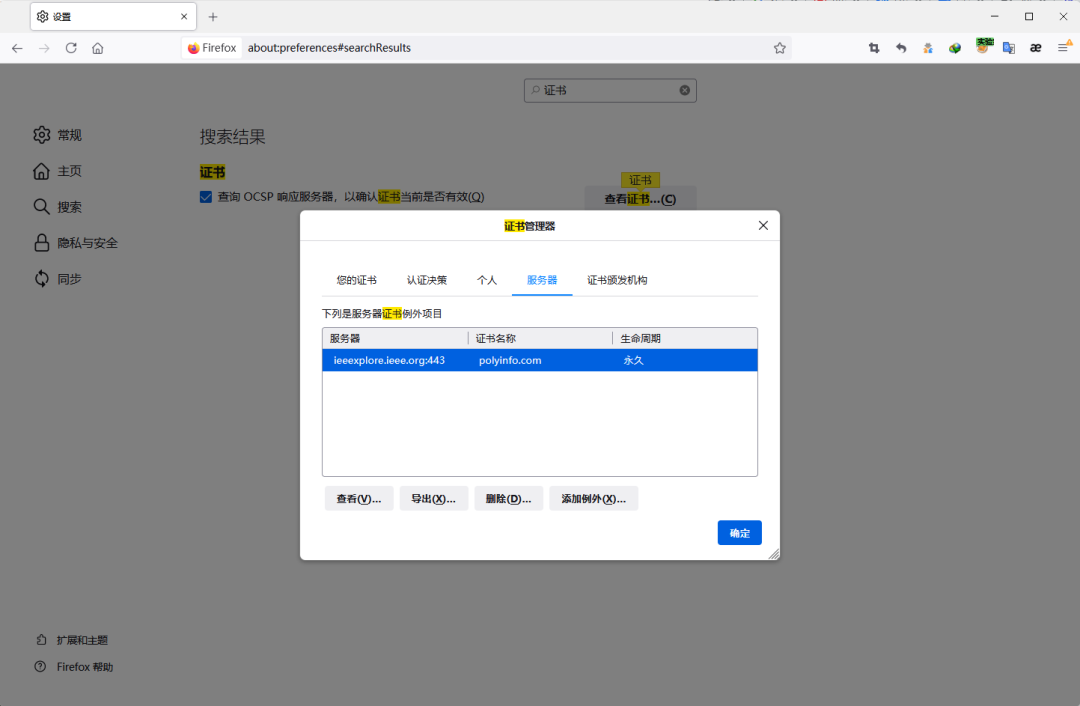Screen dimensions: 1080x706
Task: Open the Firefox home page button
Action: (98, 48)
